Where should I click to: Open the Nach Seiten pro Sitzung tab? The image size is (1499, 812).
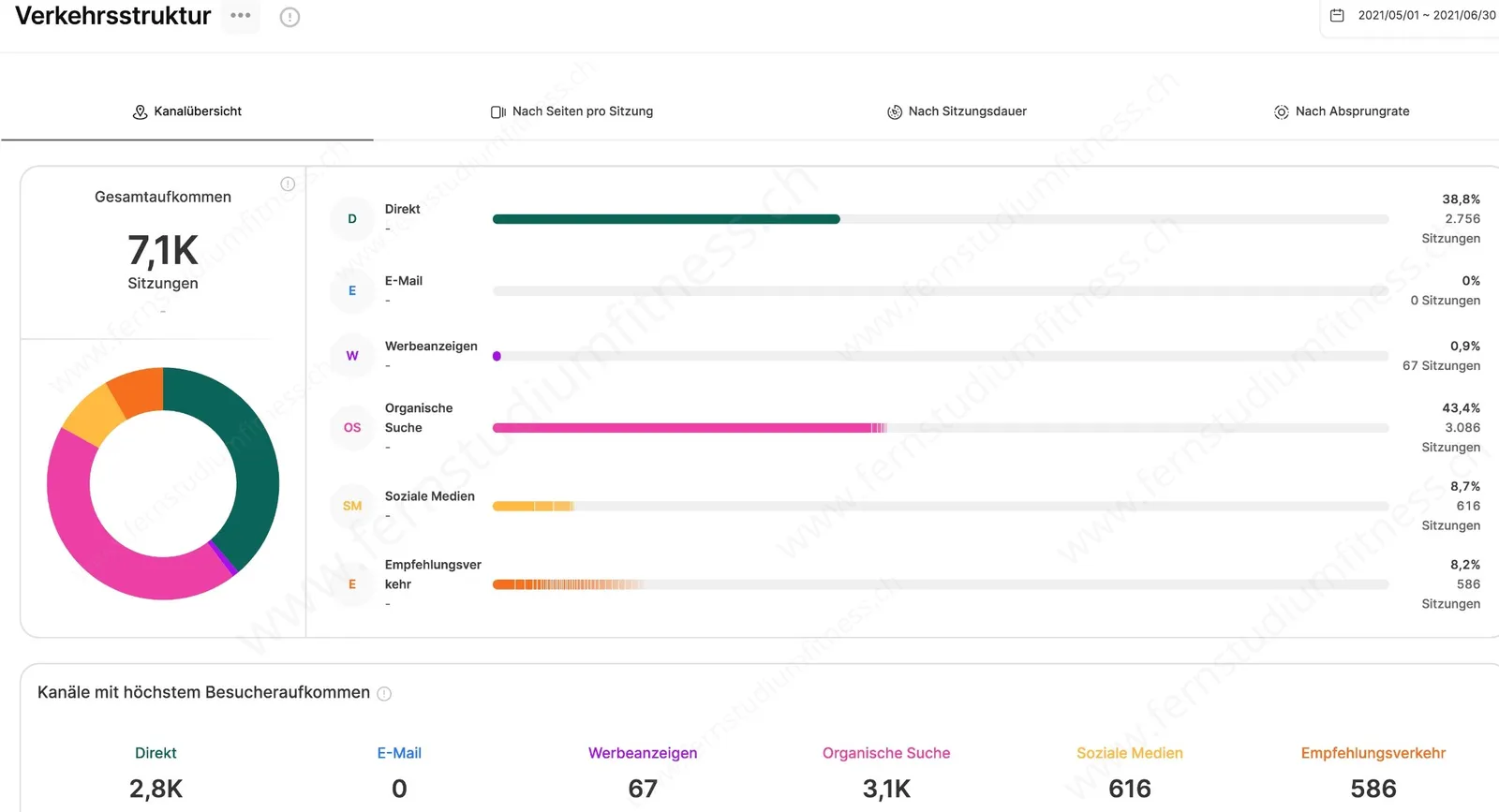571,111
